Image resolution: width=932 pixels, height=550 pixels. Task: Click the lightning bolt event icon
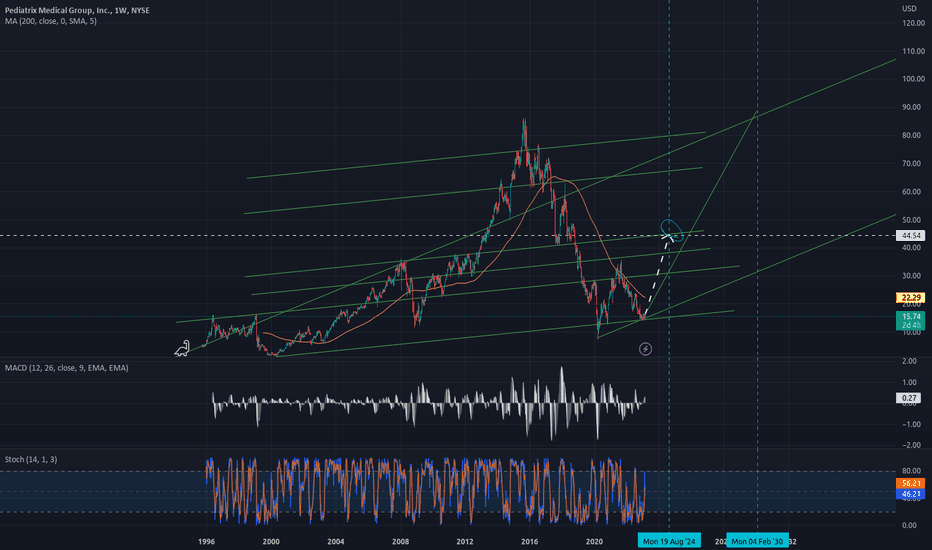click(x=646, y=349)
